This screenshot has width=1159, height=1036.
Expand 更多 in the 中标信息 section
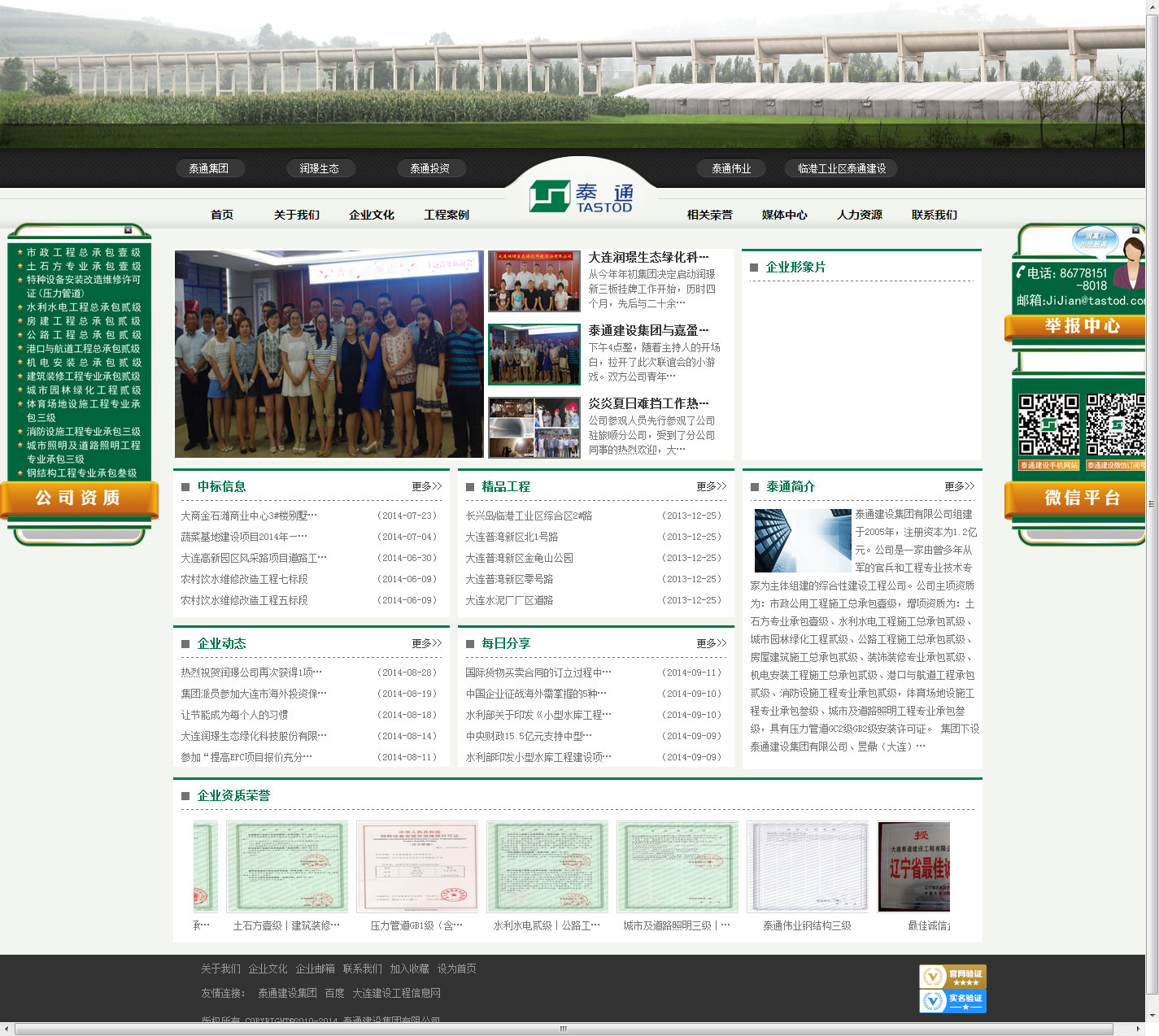(426, 486)
